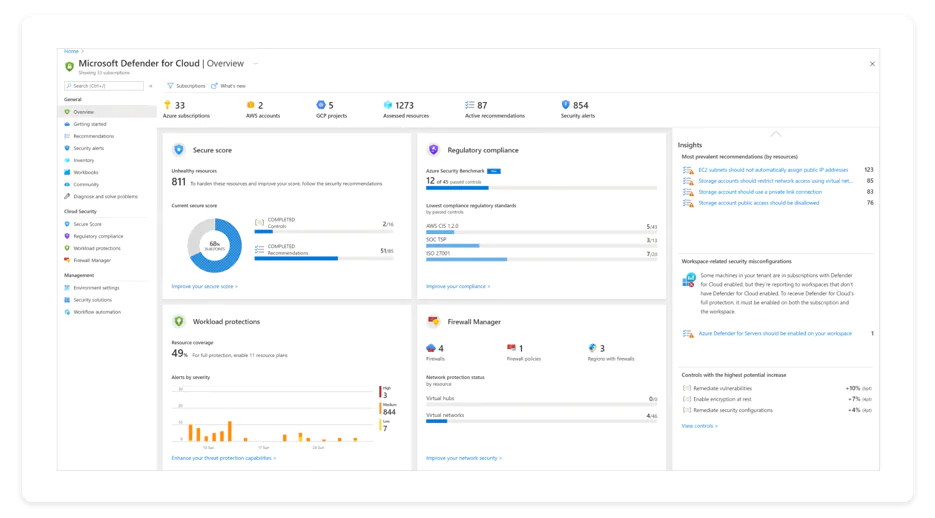935x518 pixels.
Task: Click Enhance your threat protection capabilities link
Action: point(224,458)
